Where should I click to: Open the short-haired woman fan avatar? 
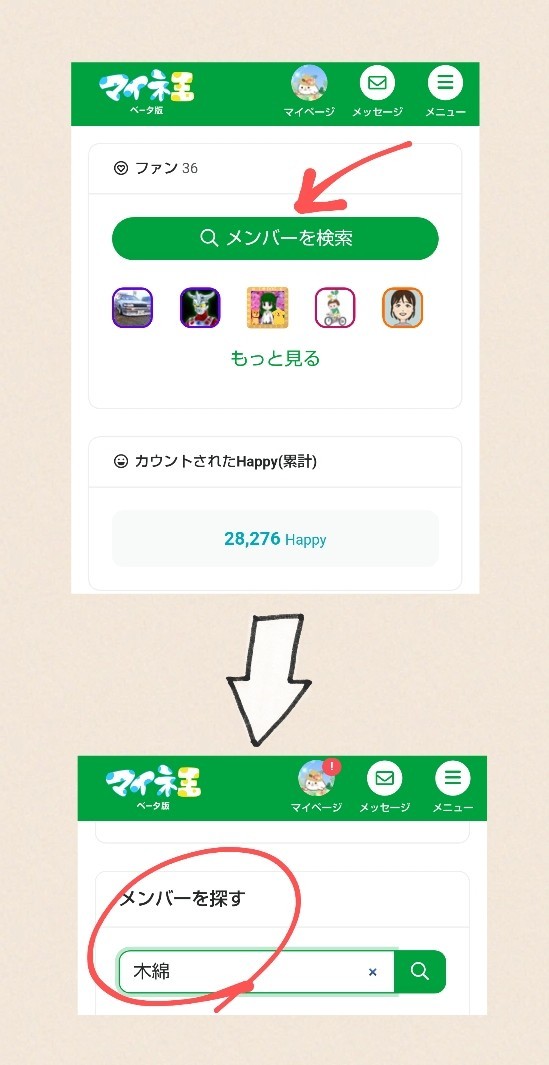[402, 308]
